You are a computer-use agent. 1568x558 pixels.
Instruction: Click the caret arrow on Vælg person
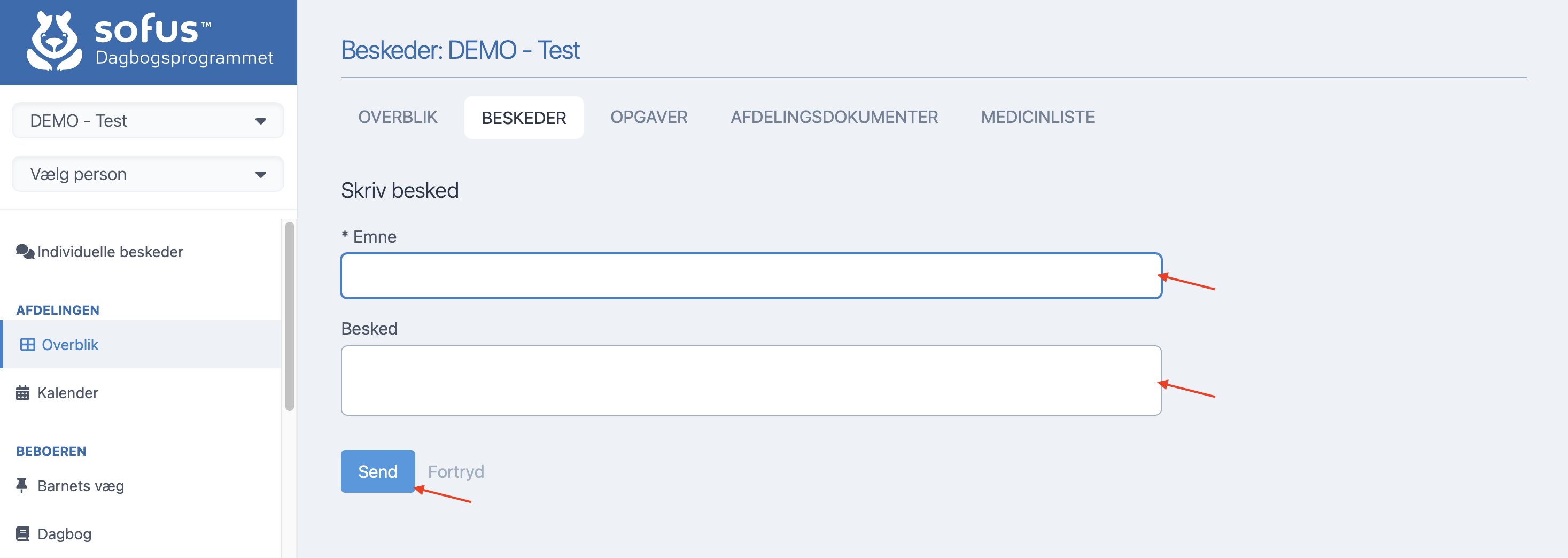click(260, 175)
